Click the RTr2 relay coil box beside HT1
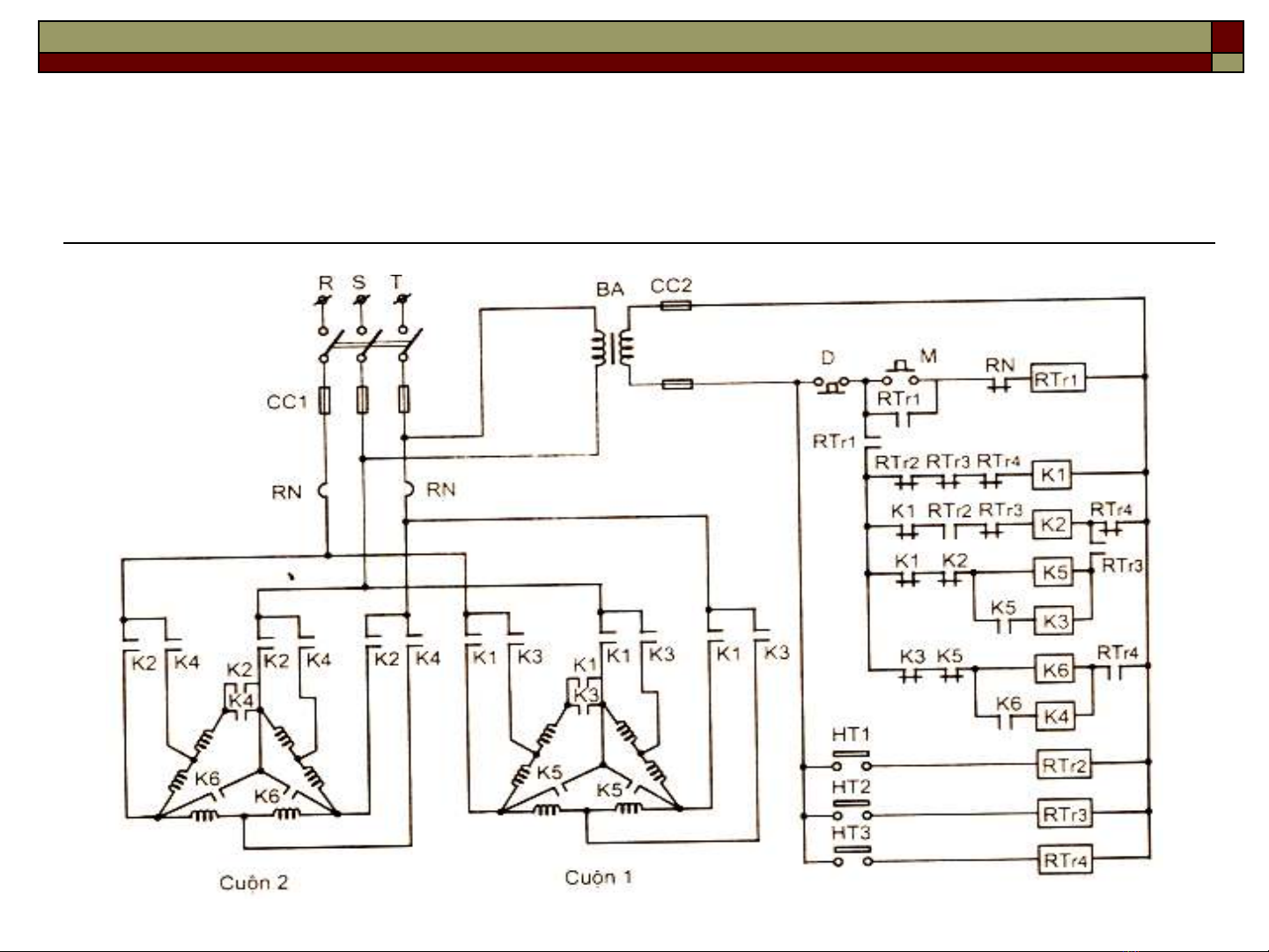 1064,765
